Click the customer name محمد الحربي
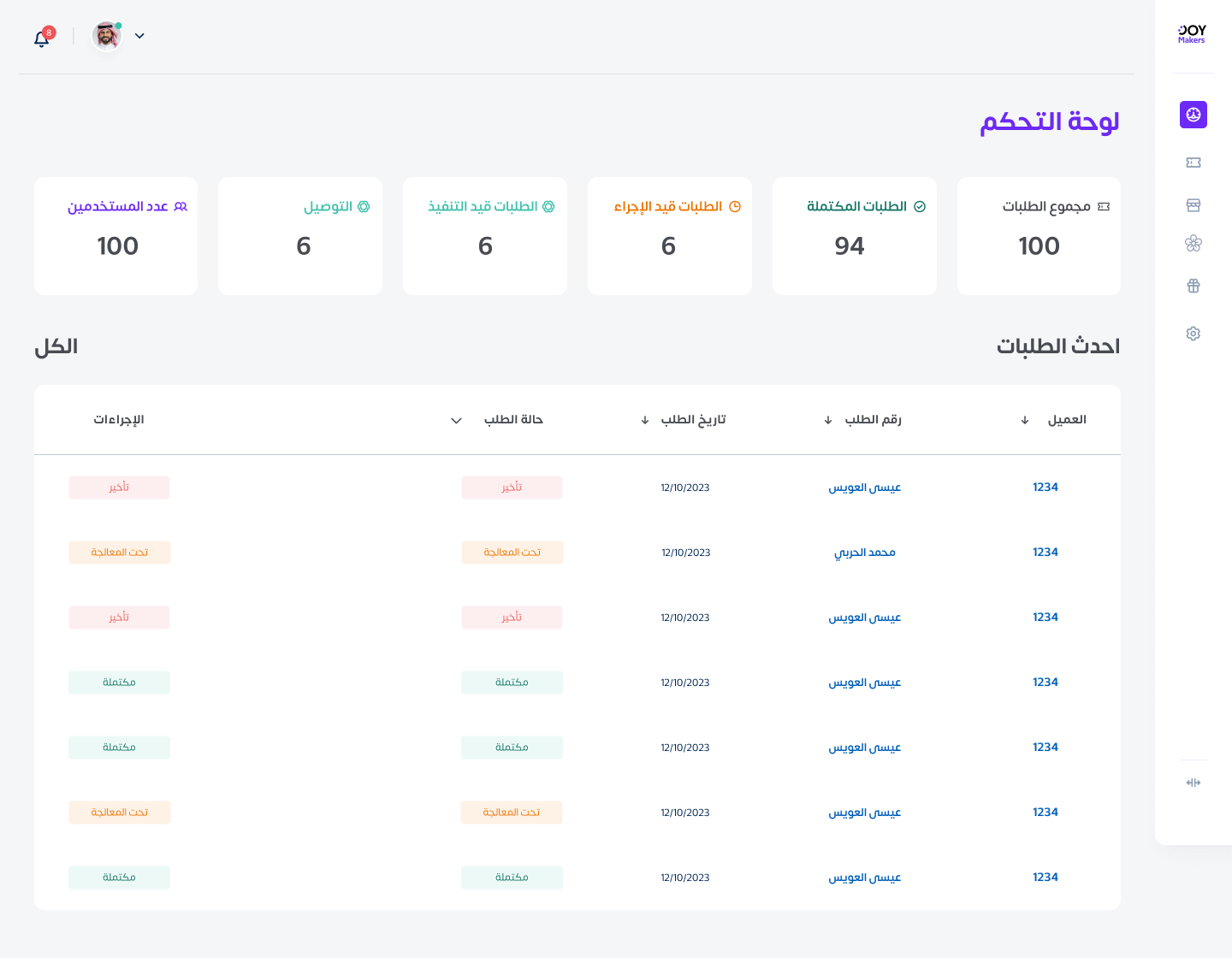This screenshot has height=958, width=1232. (x=864, y=552)
